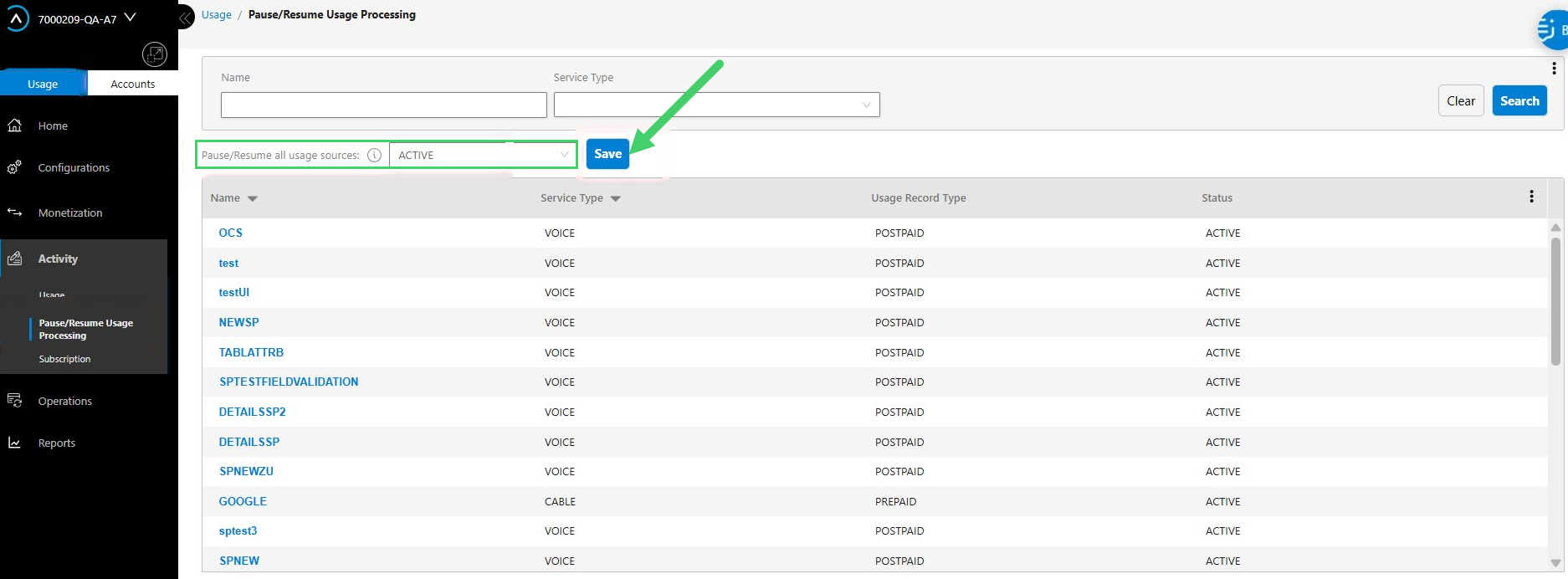
Task: Collapse sidebar with double-chevron icon
Action: click(185, 17)
